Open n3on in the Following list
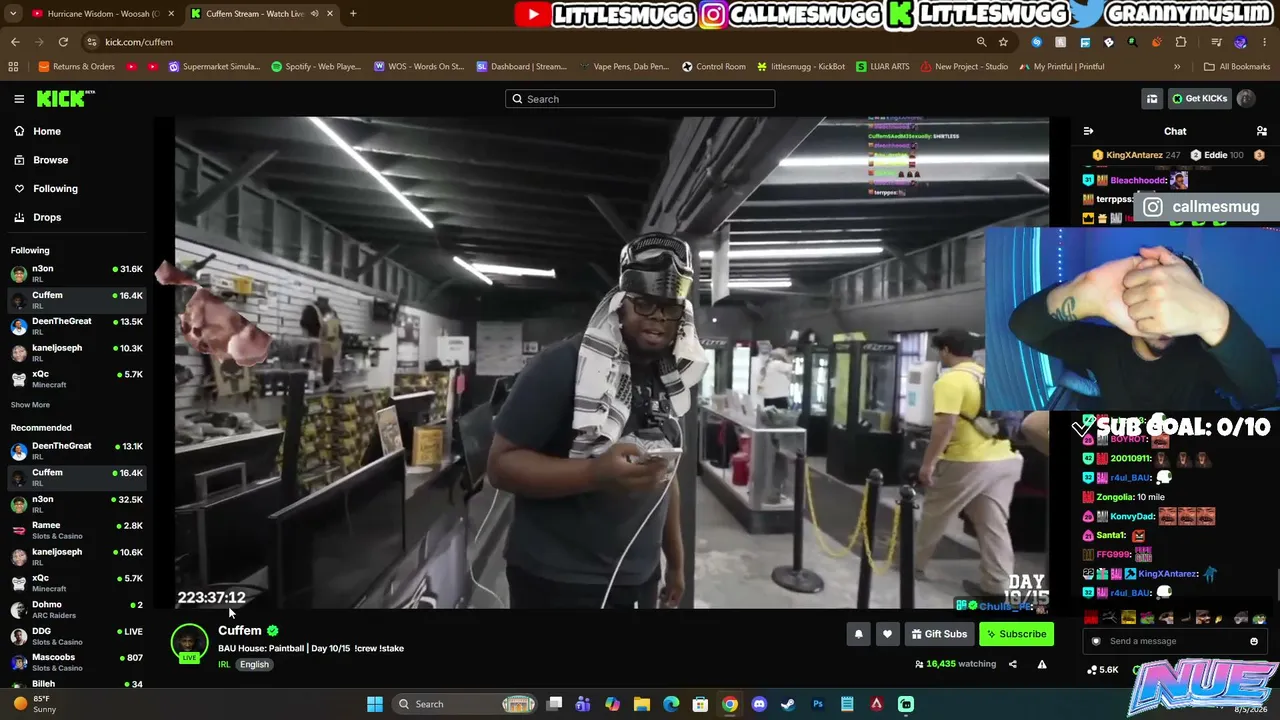 pyautogui.click(x=76, y=273)
